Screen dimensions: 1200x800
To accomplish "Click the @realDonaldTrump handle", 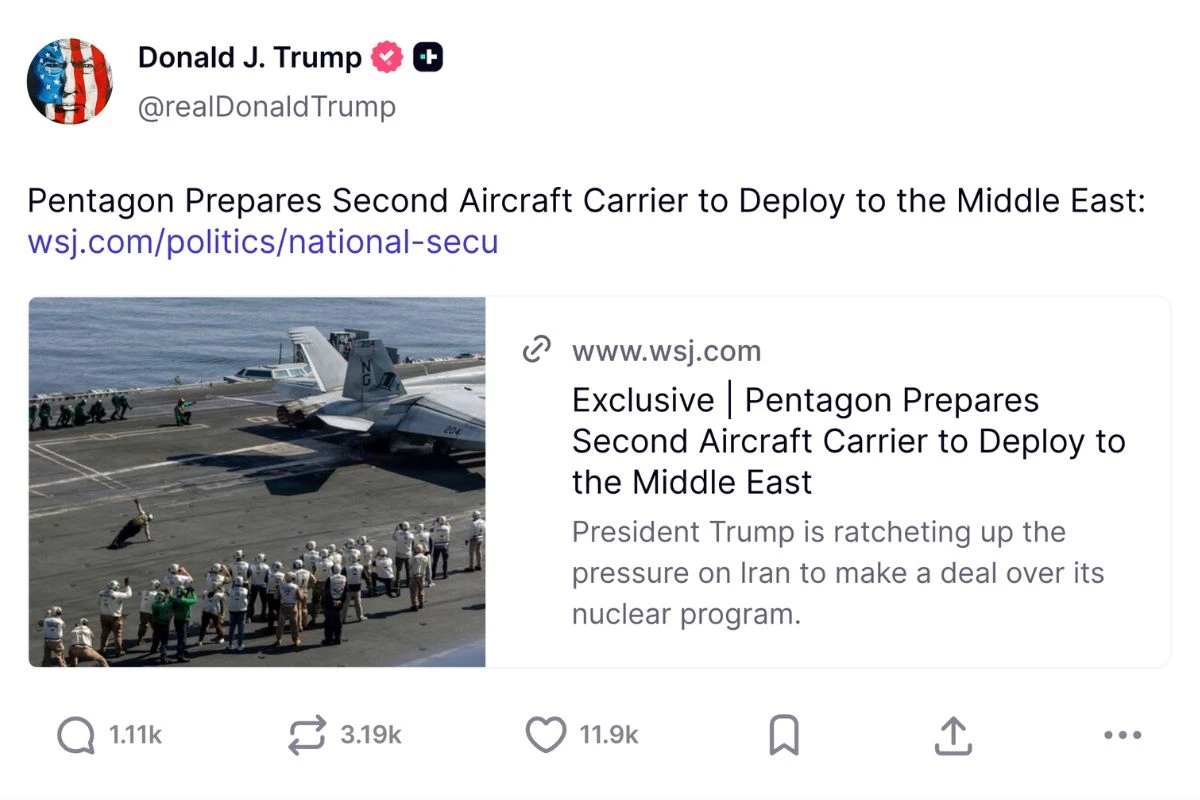I will point(266,106).
